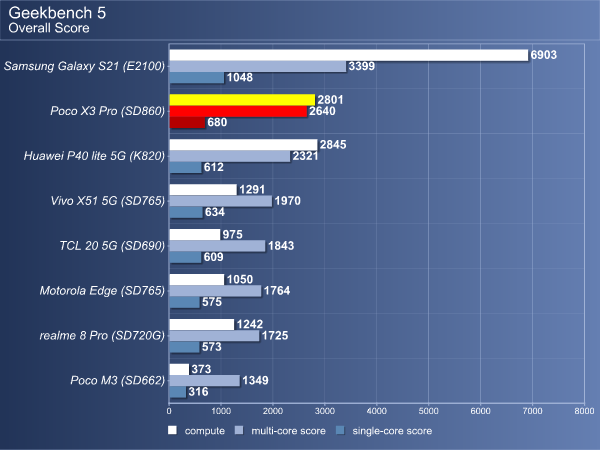Click the value 1970
This screenshot has height=450, width=600.
click(x=287, y=201)
